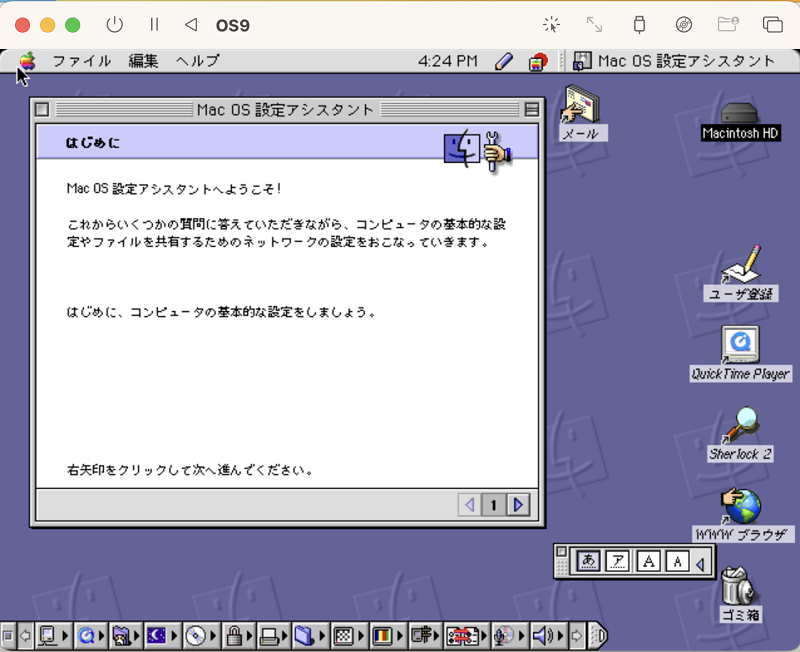Click the 4:24 PM menu bar clock
The image size is (800, 652).
(448, 61)
